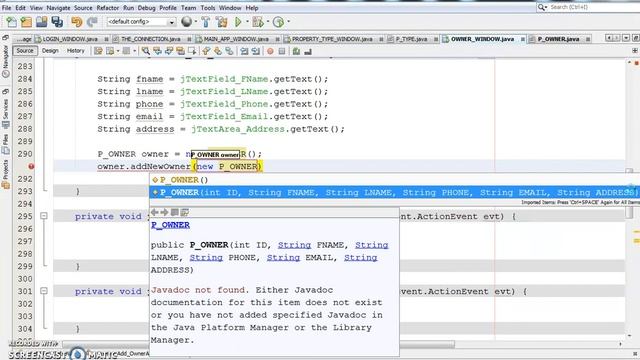Open the Source menu
Screen dimensions: 640x360
pyautogui.click(x=83, y=8)
